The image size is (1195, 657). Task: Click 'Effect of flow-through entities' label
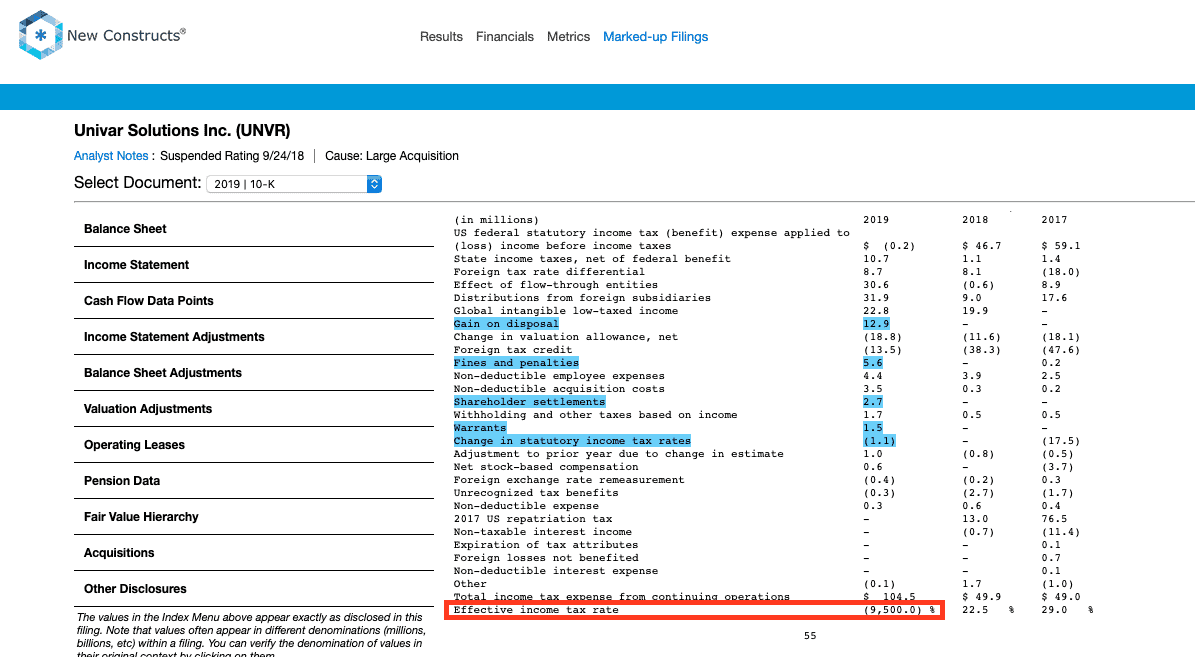pyautogui.click(x=556, y=285)
